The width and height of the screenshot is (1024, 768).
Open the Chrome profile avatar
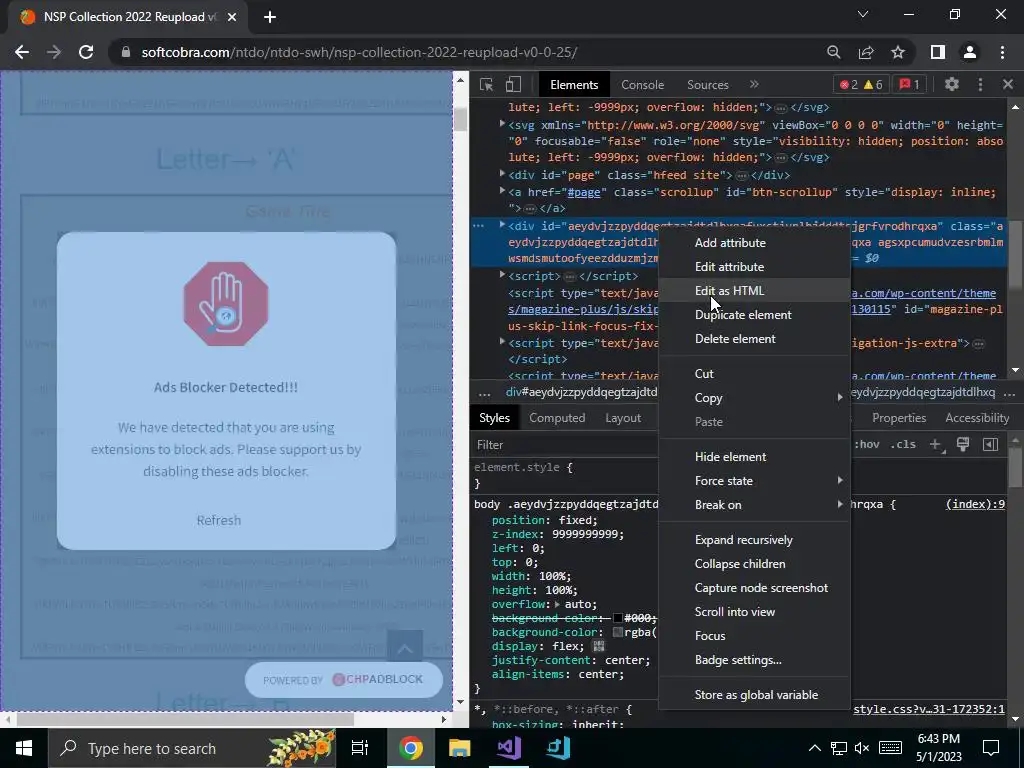[970, 52]
